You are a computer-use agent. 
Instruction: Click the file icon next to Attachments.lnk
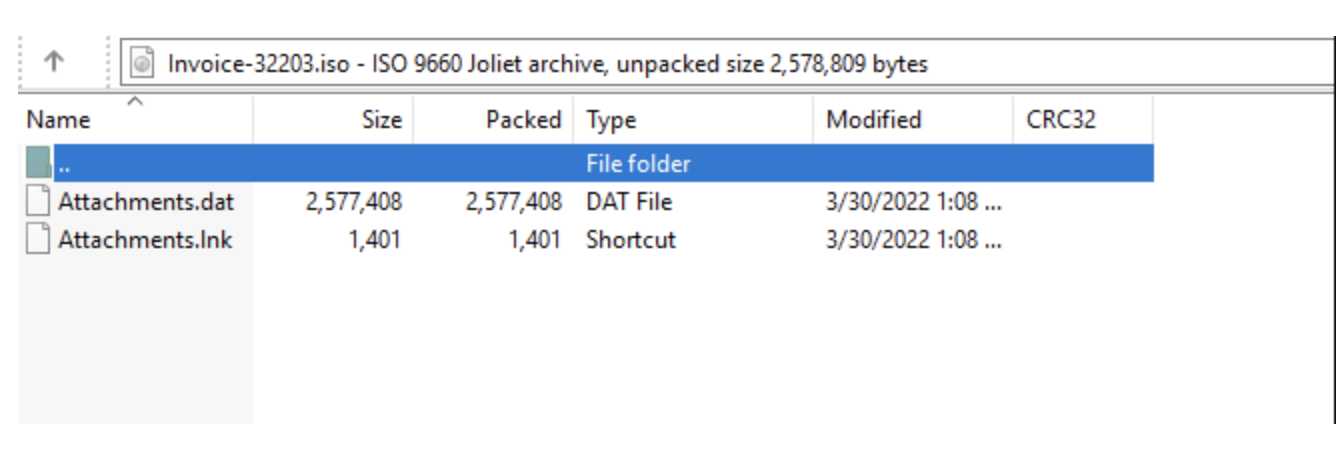[x=38, y=240]
